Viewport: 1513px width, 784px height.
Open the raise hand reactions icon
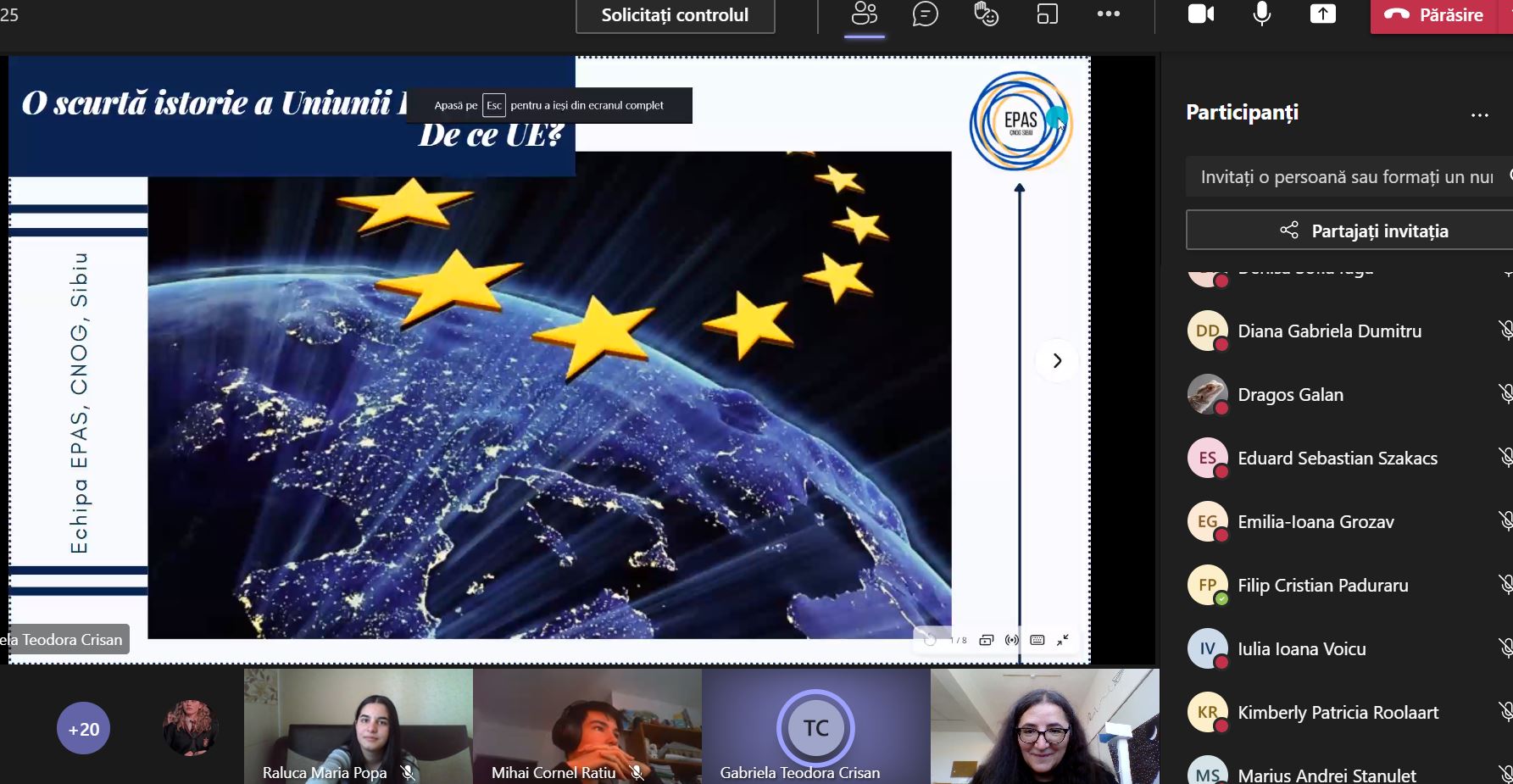tap(986, 14)
